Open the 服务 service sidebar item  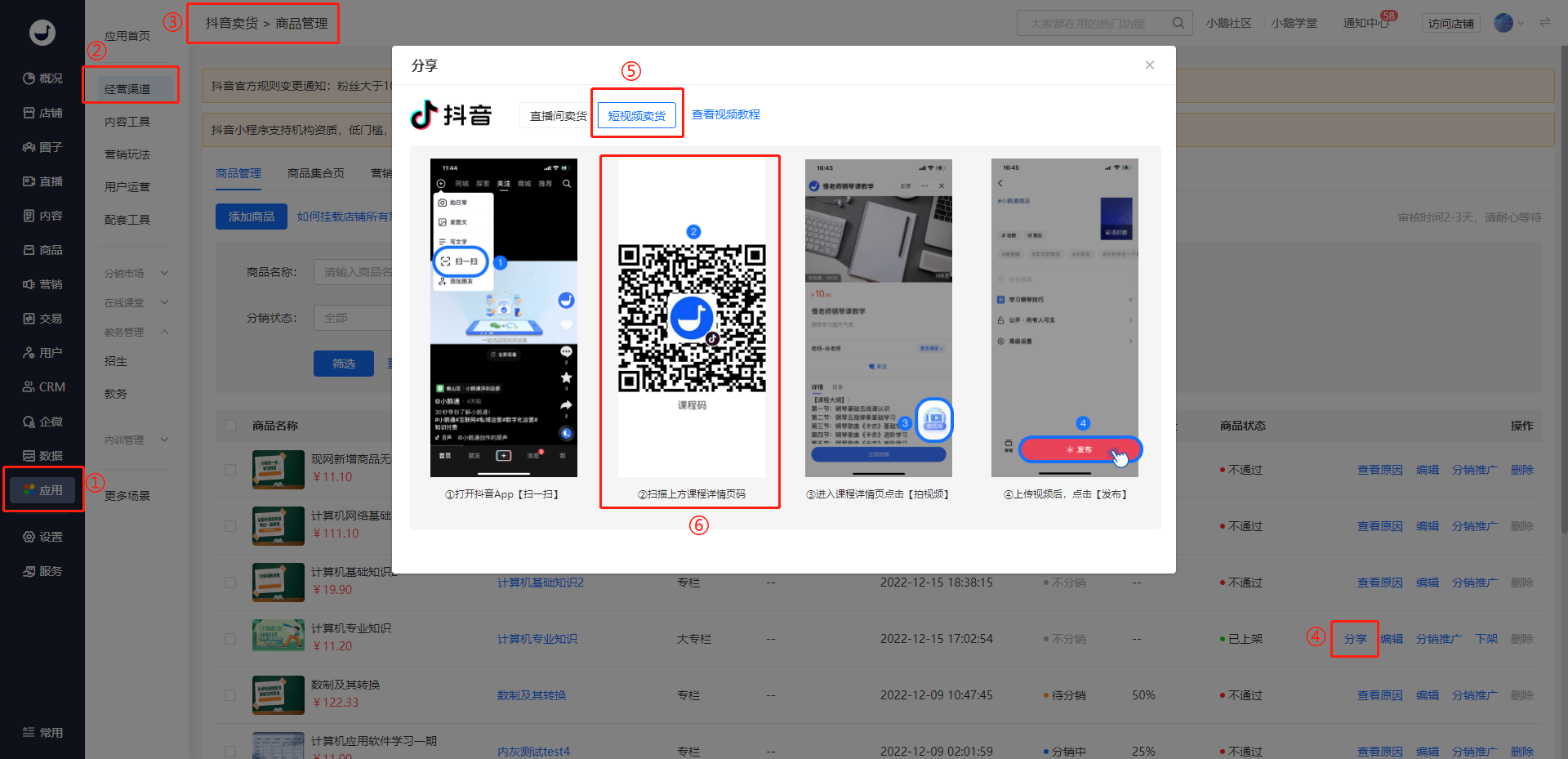coord(42,571)
